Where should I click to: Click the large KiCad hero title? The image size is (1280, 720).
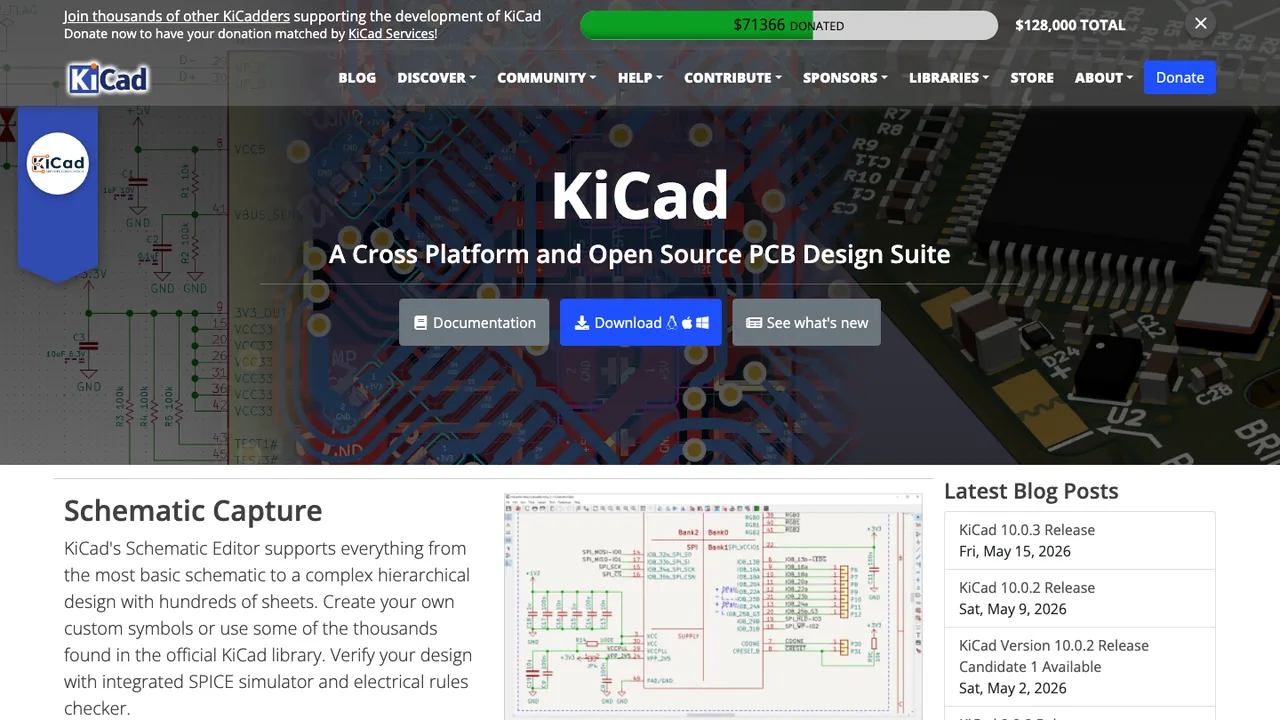click(x=640, y=195)
